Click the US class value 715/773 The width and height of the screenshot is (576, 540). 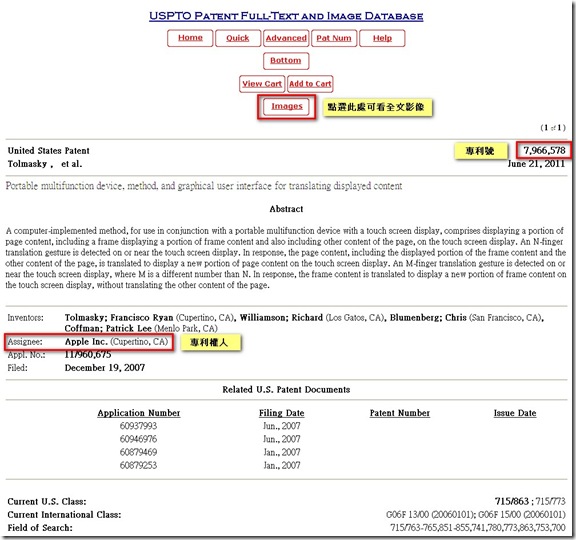[x=550, y=501]
